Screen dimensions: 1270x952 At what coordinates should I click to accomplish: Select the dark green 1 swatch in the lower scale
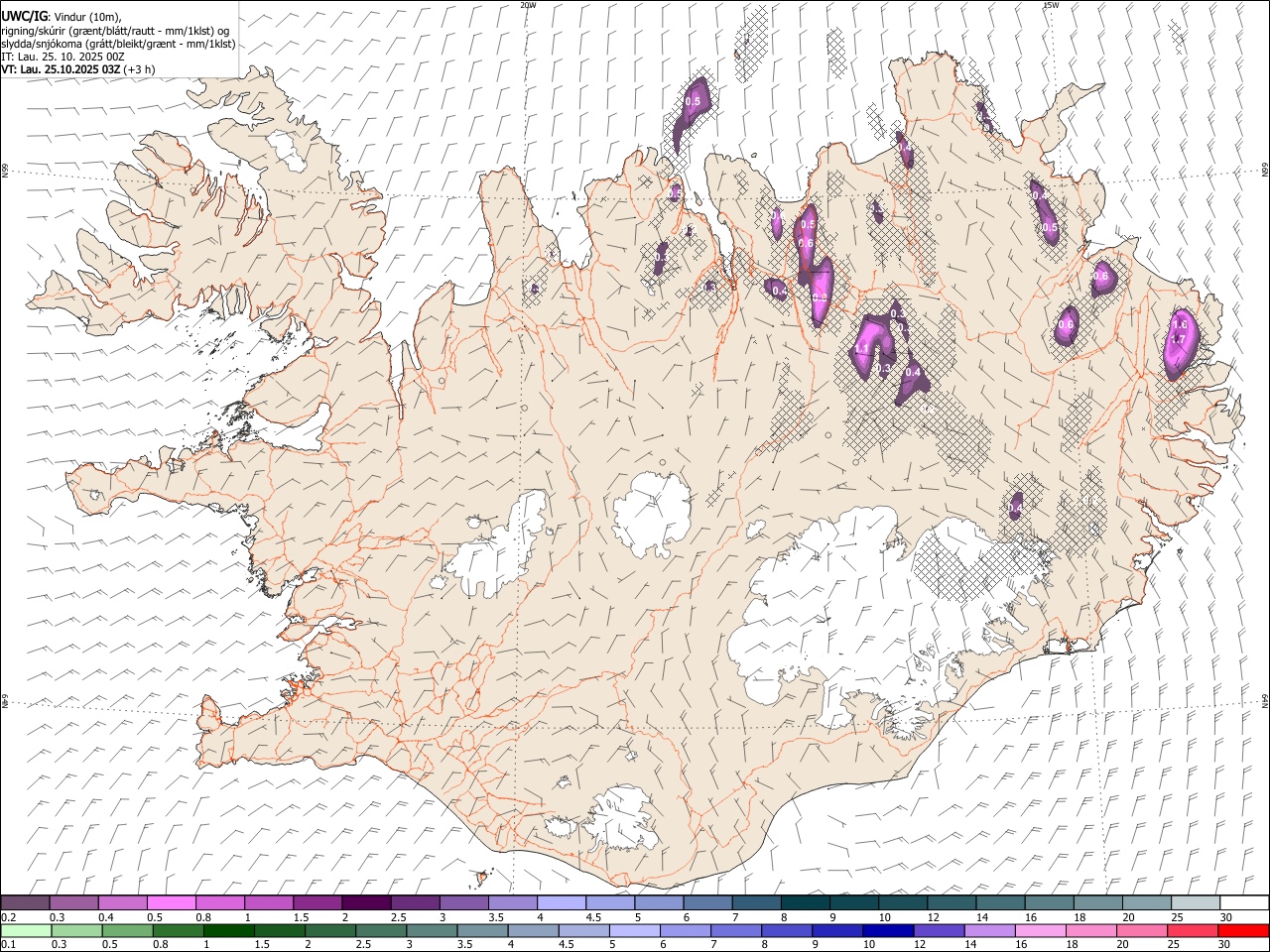point(229,931)
